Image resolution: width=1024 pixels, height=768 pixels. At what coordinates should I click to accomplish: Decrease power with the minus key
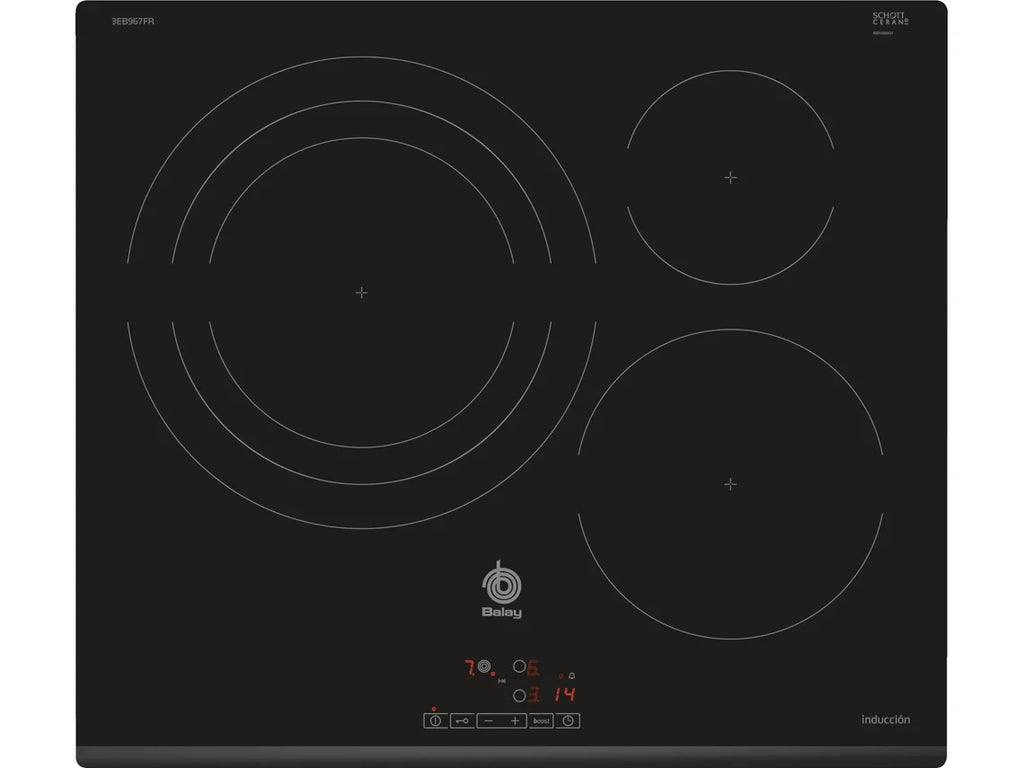[x=488, y=720]
